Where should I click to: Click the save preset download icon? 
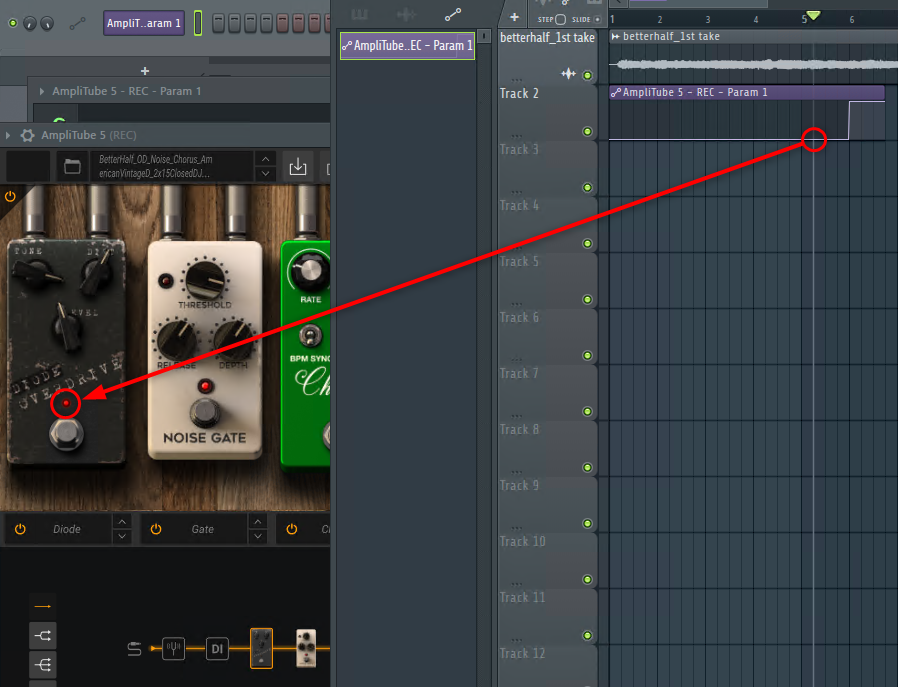[297, 166]
